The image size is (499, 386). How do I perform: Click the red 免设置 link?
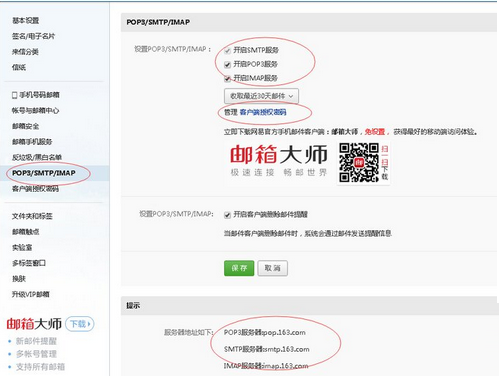pos(375,132)
